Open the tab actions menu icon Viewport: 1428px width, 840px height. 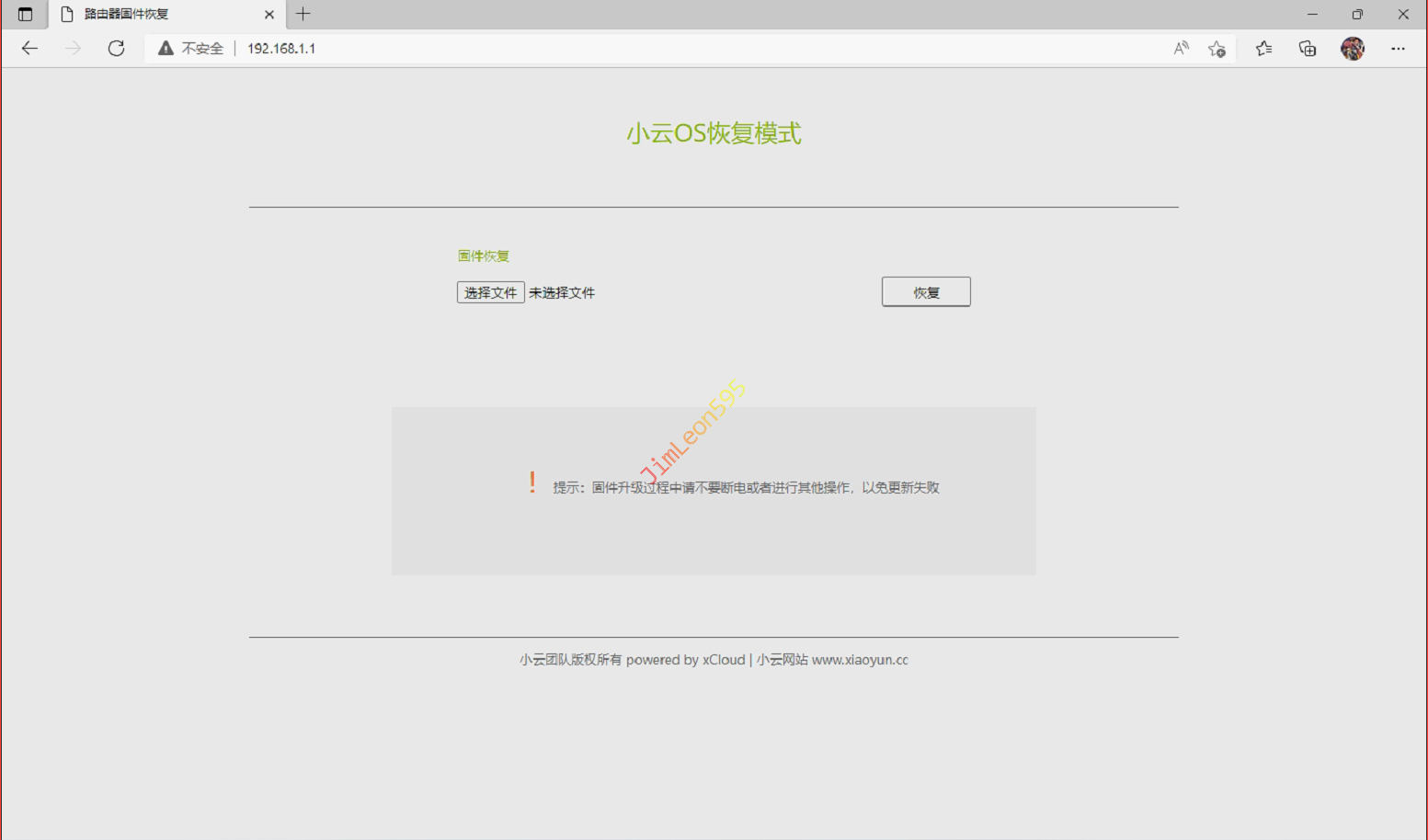(25, 15)
